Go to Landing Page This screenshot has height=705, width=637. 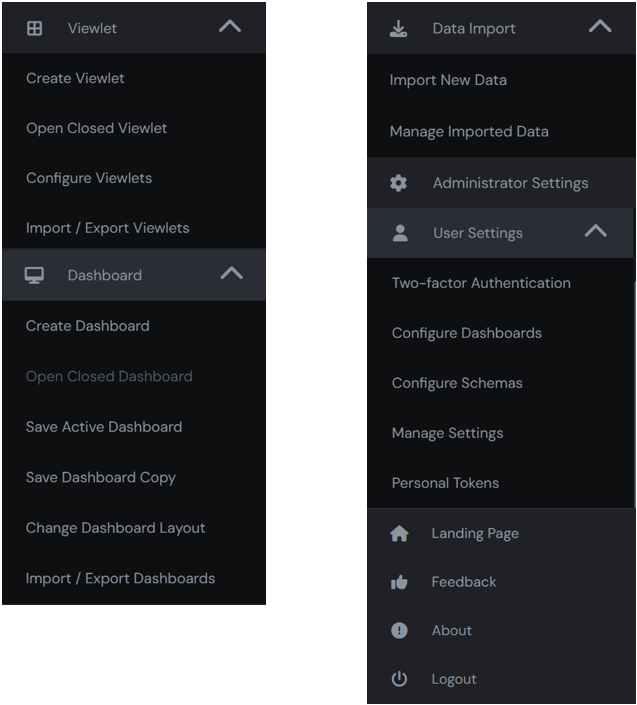(475, 534)
